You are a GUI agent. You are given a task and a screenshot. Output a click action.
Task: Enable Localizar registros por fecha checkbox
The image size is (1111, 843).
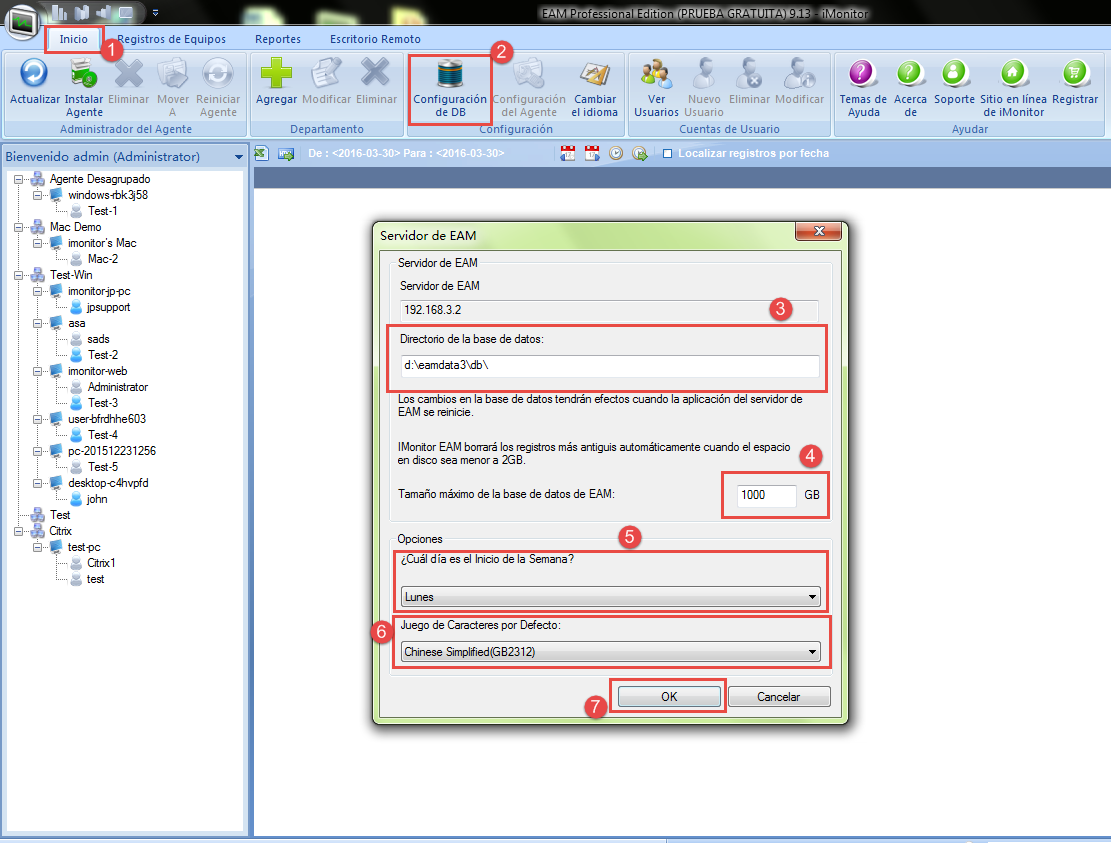tap(667, 154)
